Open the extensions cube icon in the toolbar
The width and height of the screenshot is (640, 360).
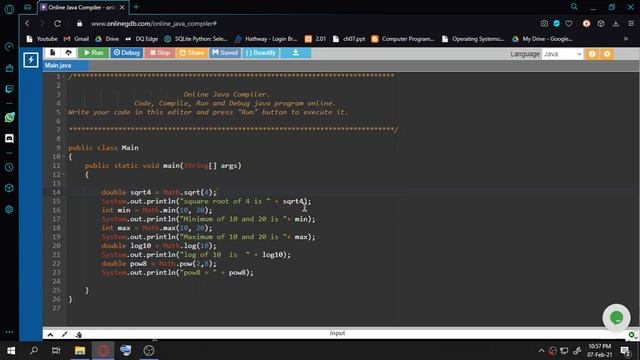(x=601, y=24)
